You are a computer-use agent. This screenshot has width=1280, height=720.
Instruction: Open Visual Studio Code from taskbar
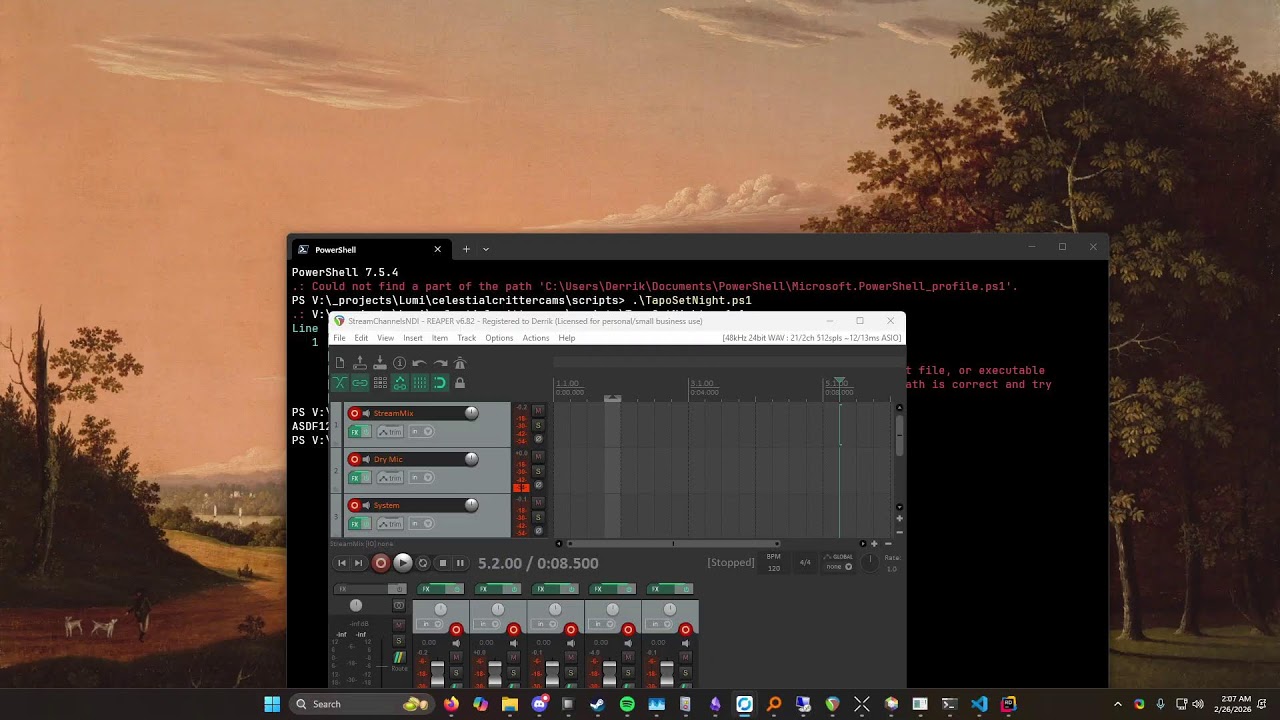pyautogui.click(x=979, y=704)
